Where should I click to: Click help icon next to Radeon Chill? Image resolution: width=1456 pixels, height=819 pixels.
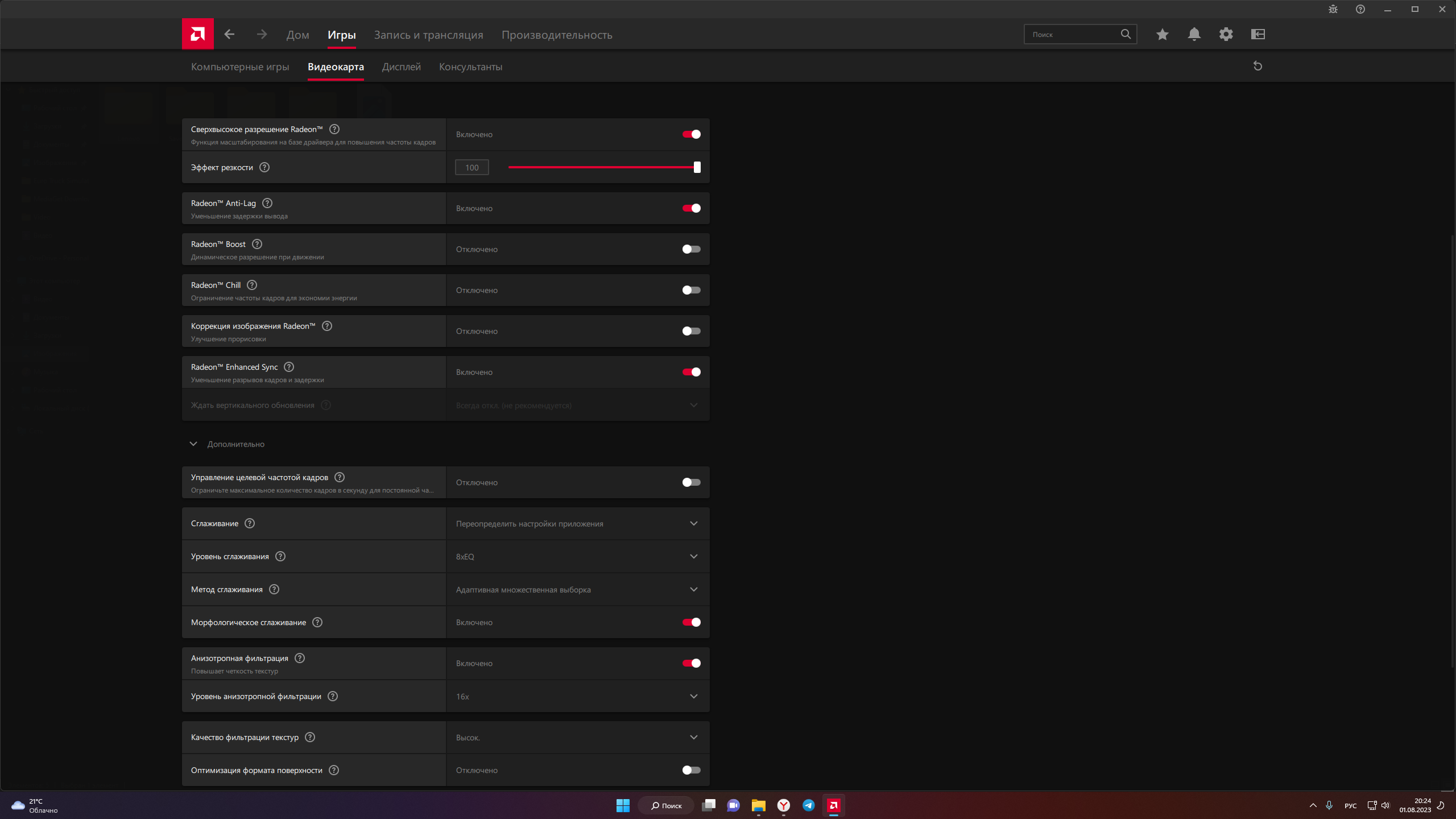[x=252, y=285]
